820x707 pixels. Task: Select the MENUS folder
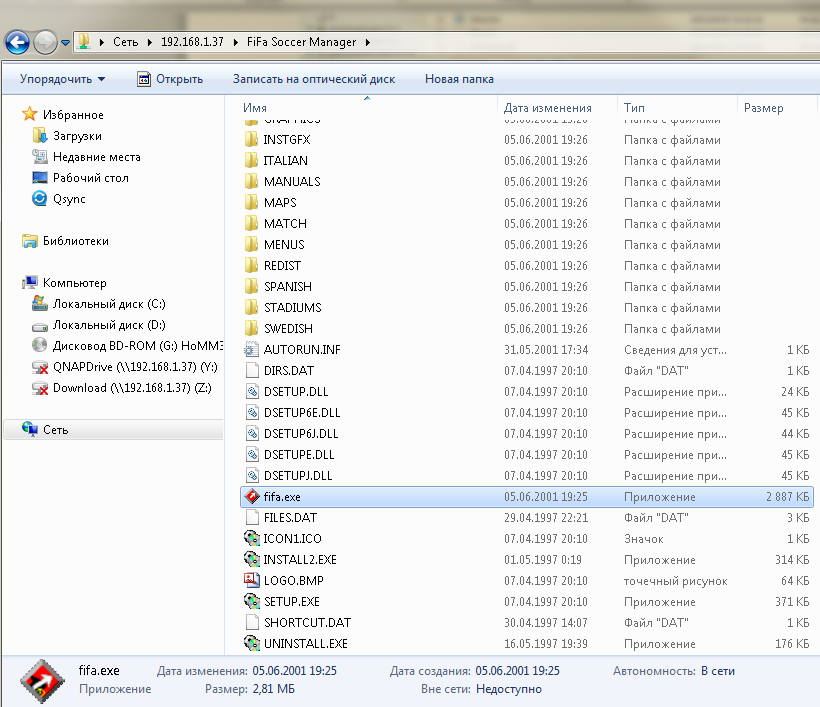[x=284, y=245]
